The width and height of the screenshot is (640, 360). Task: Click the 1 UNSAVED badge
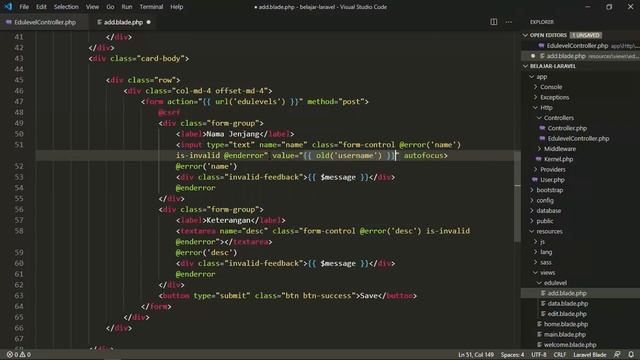(586, 35)
